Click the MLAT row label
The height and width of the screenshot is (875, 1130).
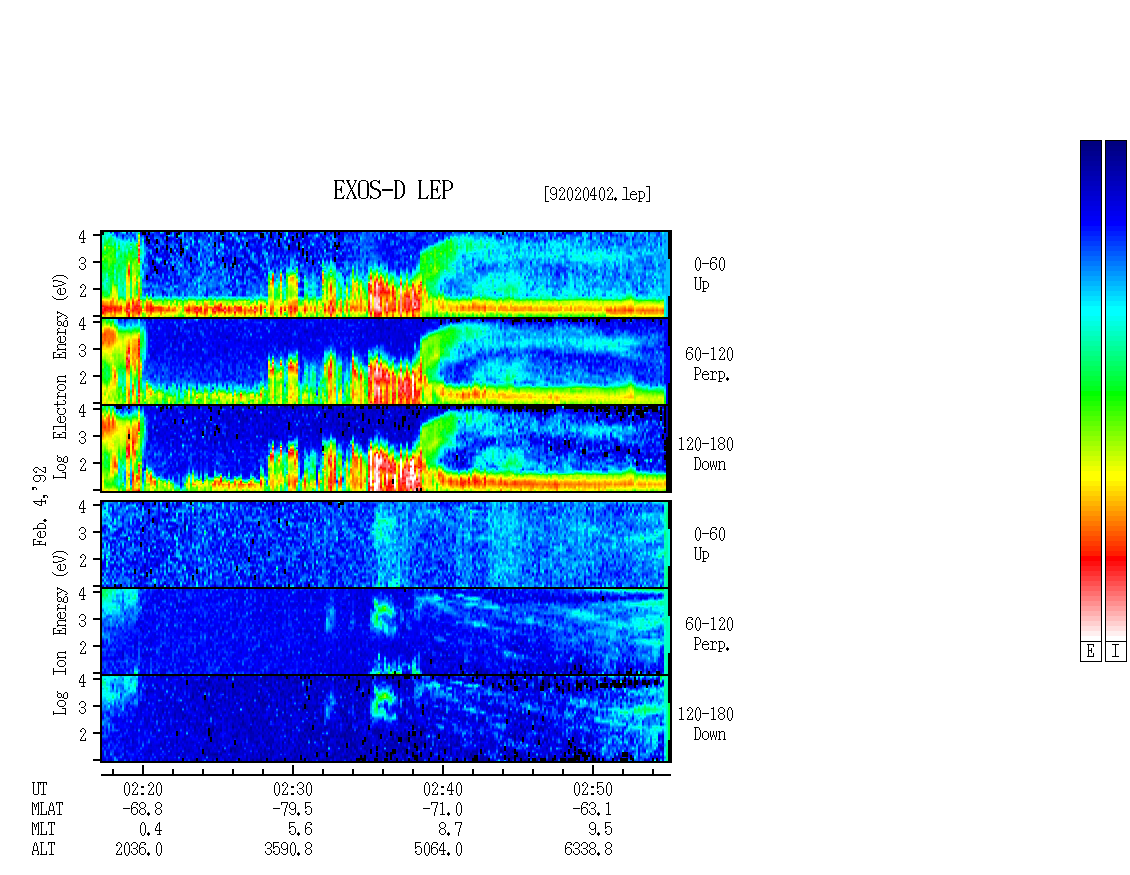(48, 809)
